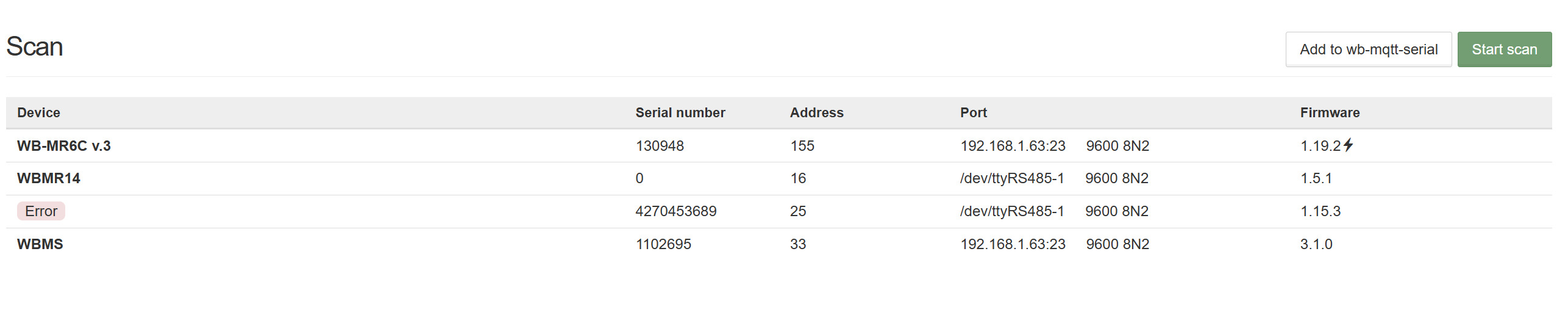1568x312 pixels.
Task: Click firmware version 1.15.3
Action: click(x=1320, y=211)
